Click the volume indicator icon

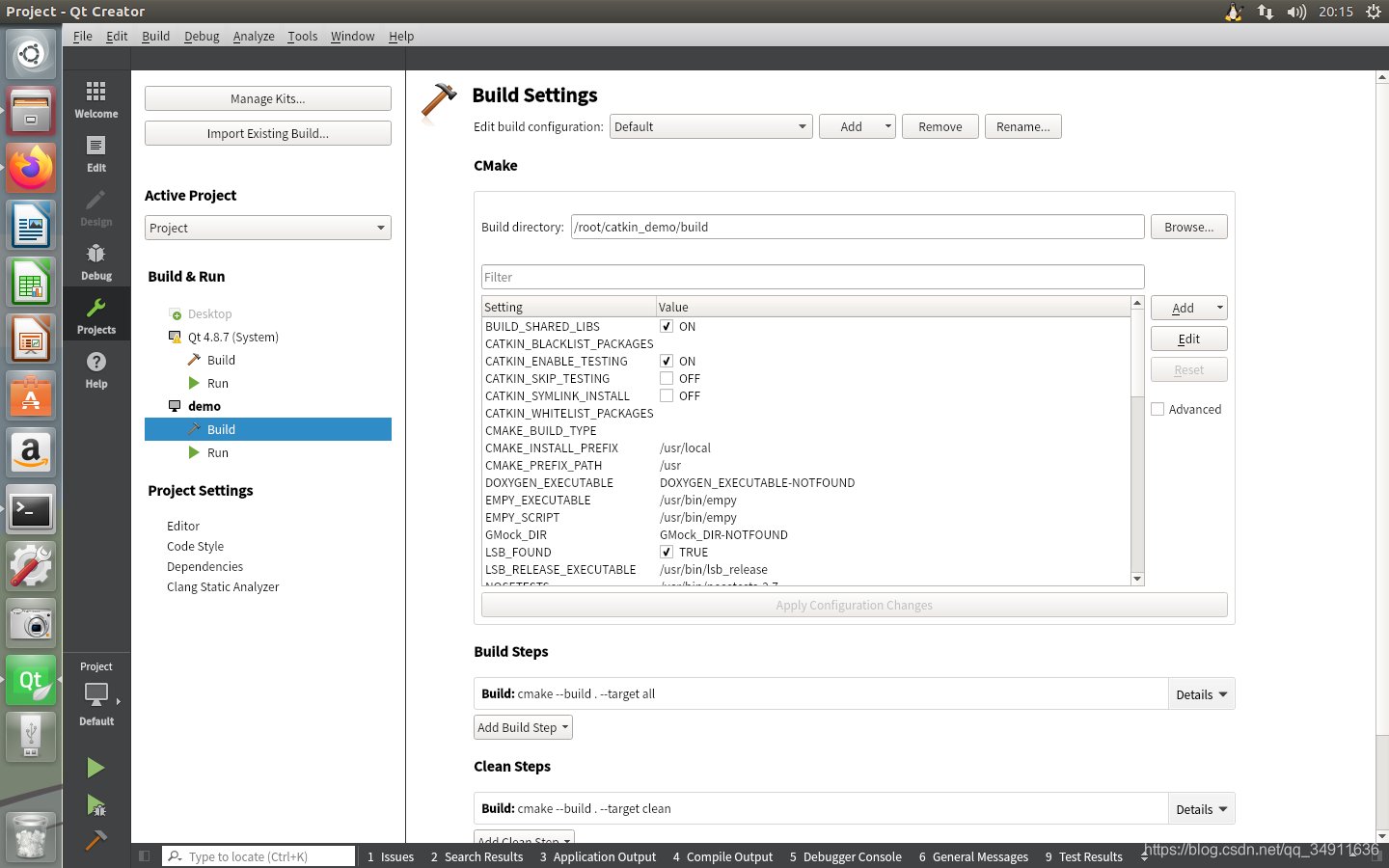(1296, 12)
